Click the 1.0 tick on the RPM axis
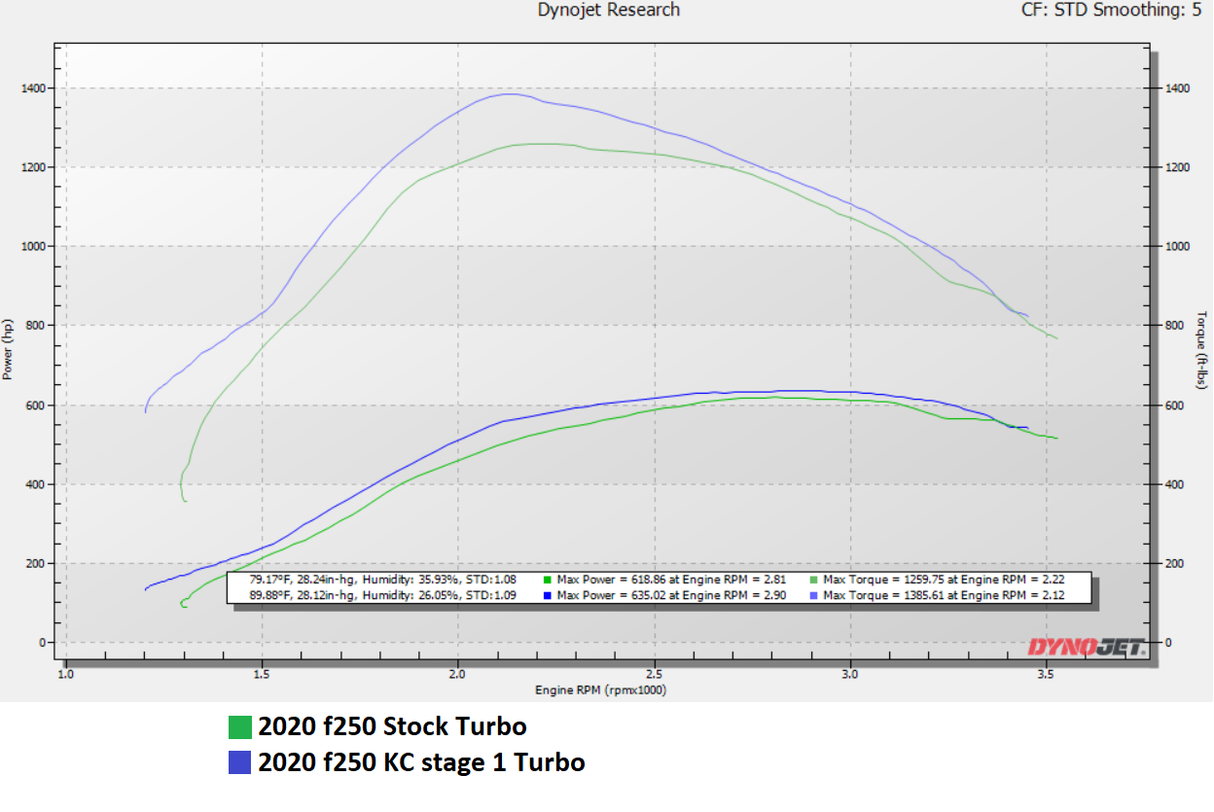This screenshot has height=812, width=1214. 66,674
